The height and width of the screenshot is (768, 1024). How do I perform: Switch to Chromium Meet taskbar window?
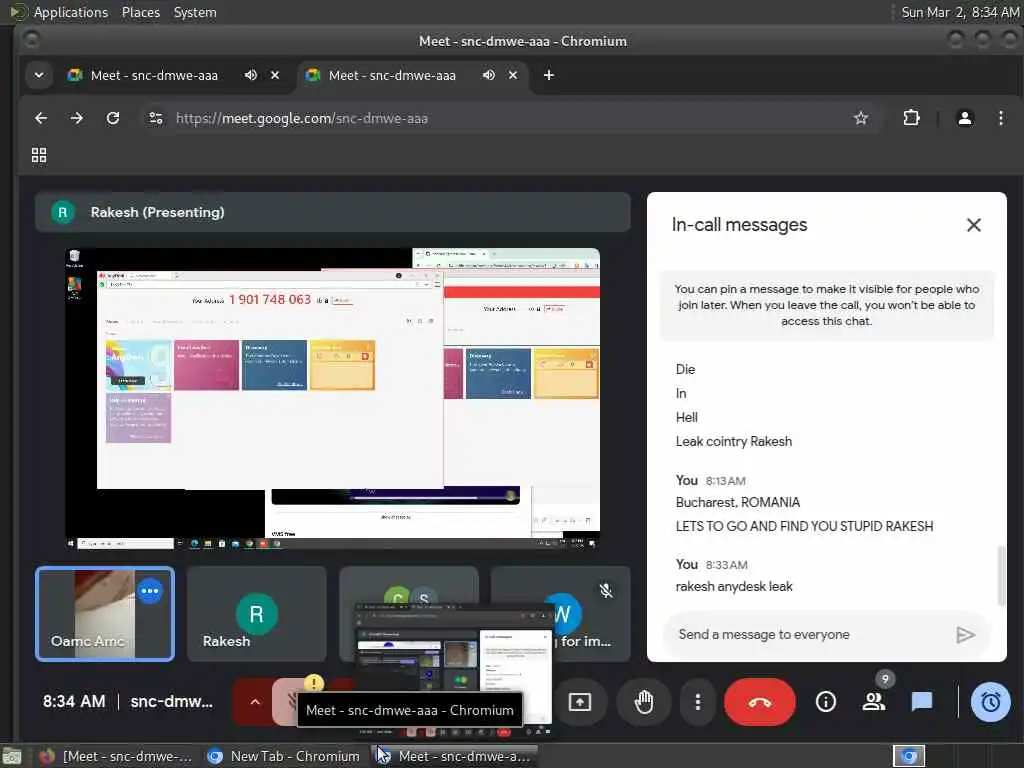pyautogui.click(x=455, y=756)
